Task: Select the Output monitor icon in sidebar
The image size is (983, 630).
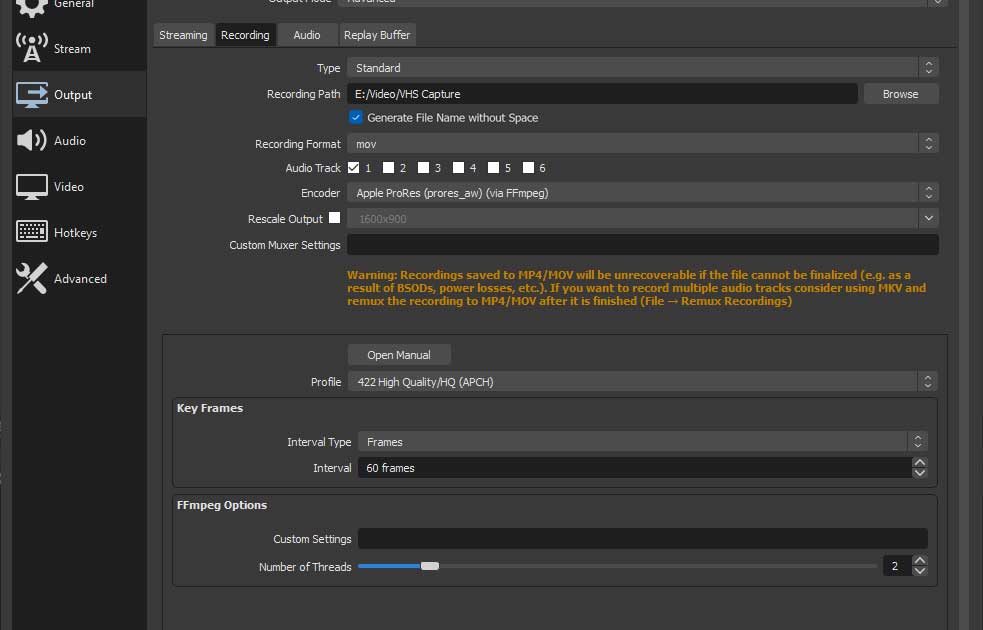Action: [x=32, y=95]
